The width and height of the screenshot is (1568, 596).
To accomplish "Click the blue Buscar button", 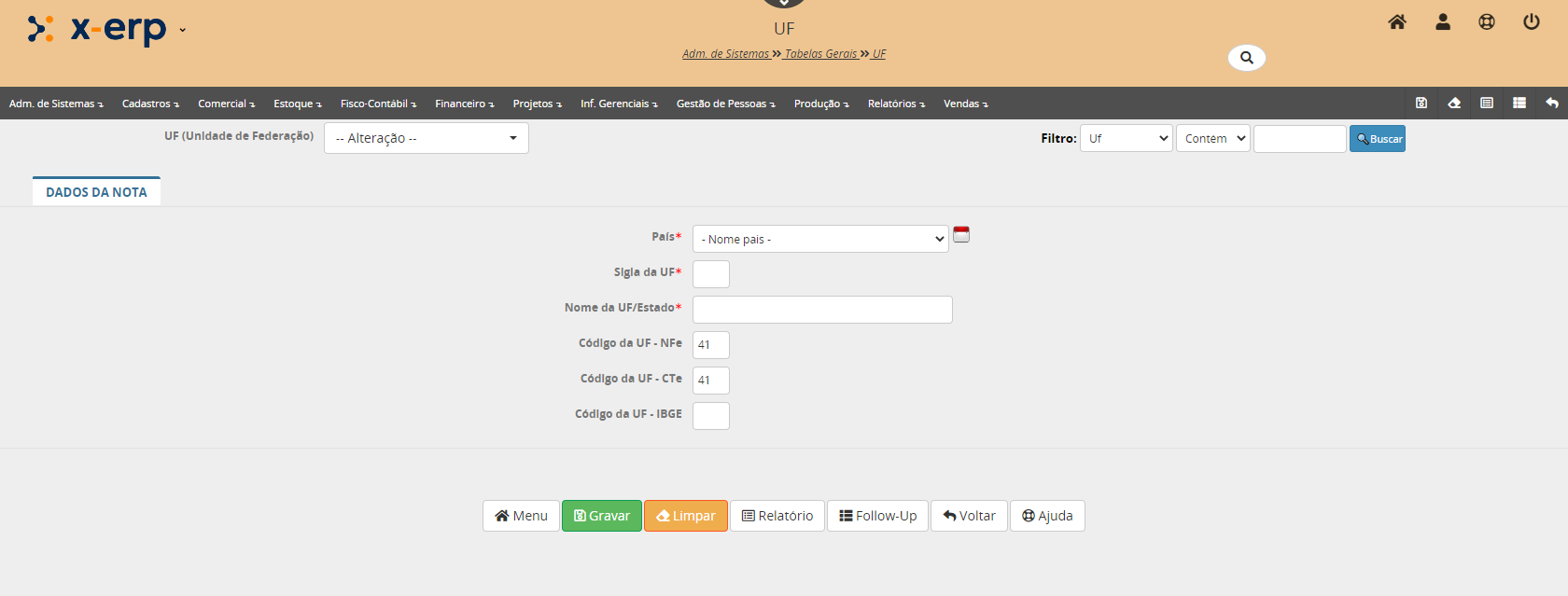I will [x=1377, y=139].
